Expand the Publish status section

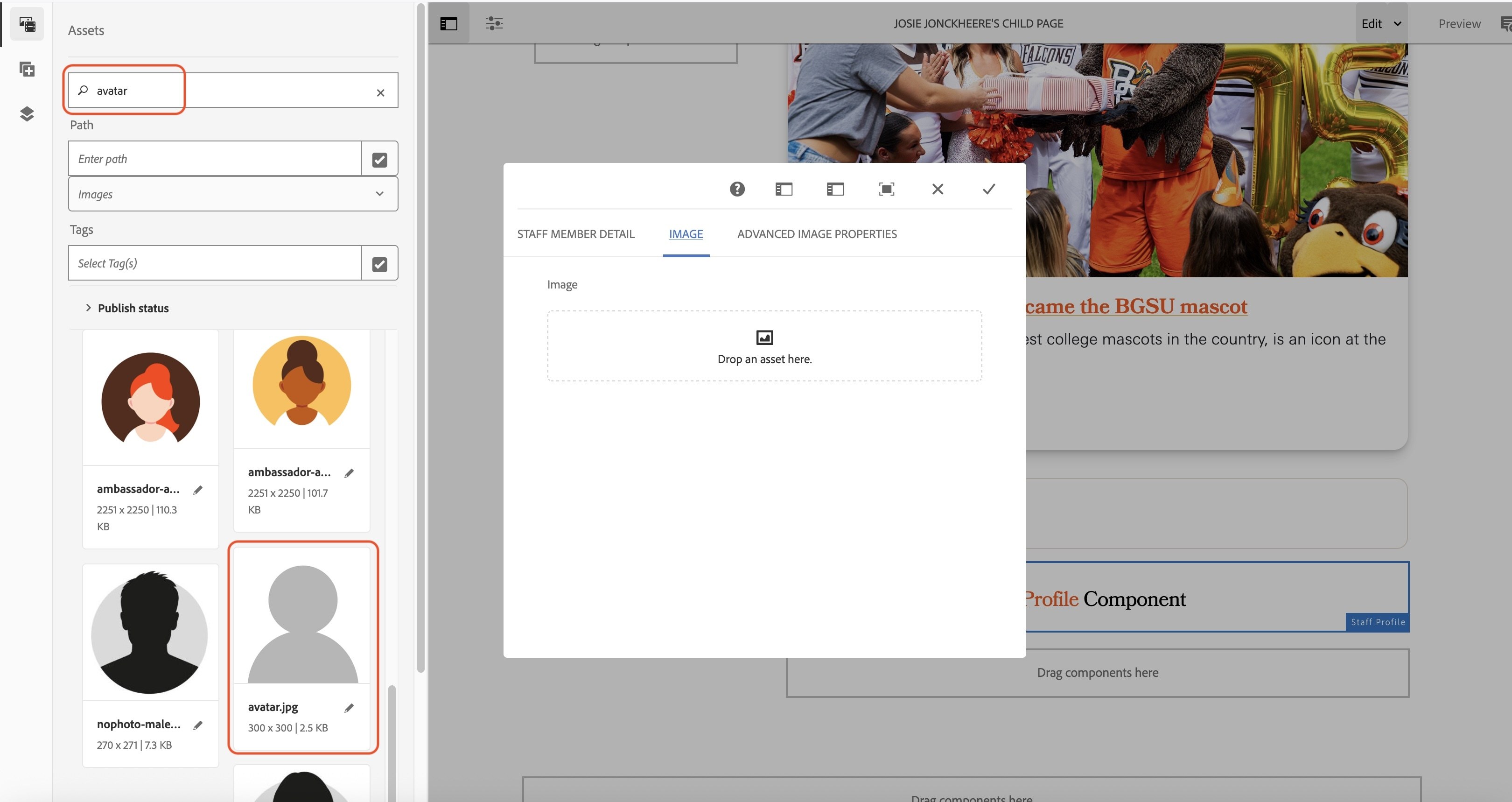click(127, 308)
